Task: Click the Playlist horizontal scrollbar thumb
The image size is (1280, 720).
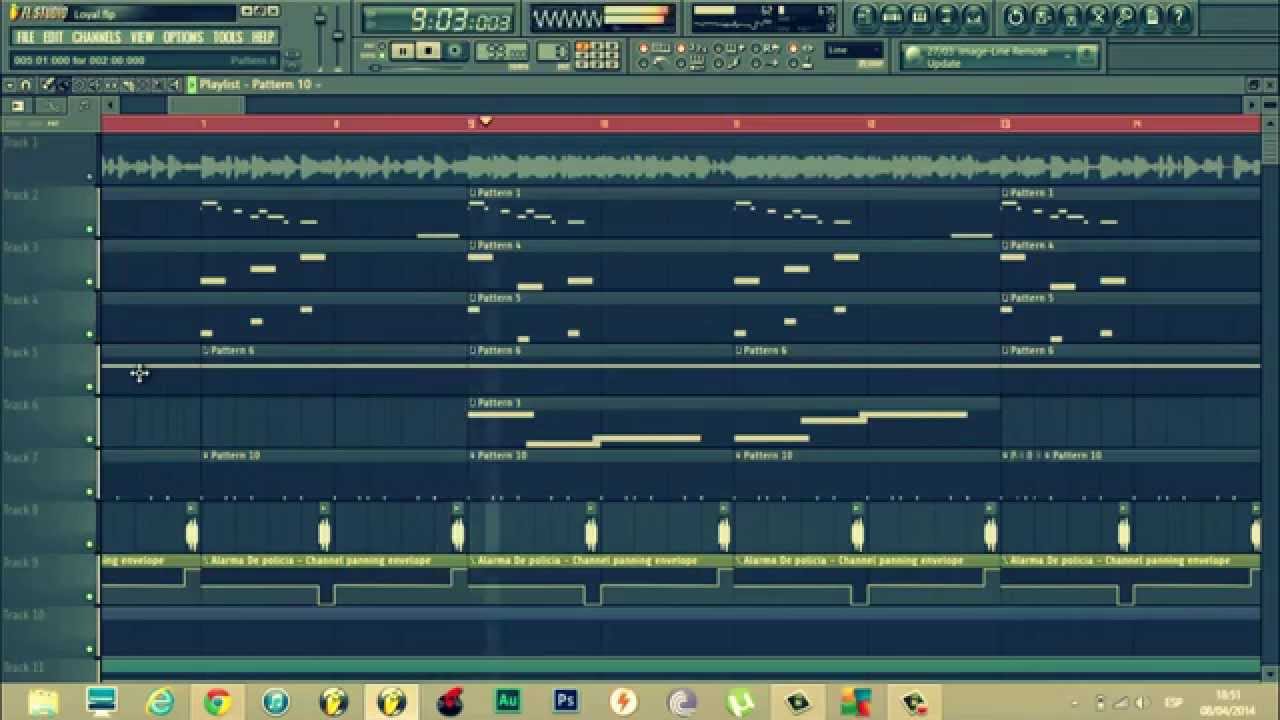Action: 206,105
